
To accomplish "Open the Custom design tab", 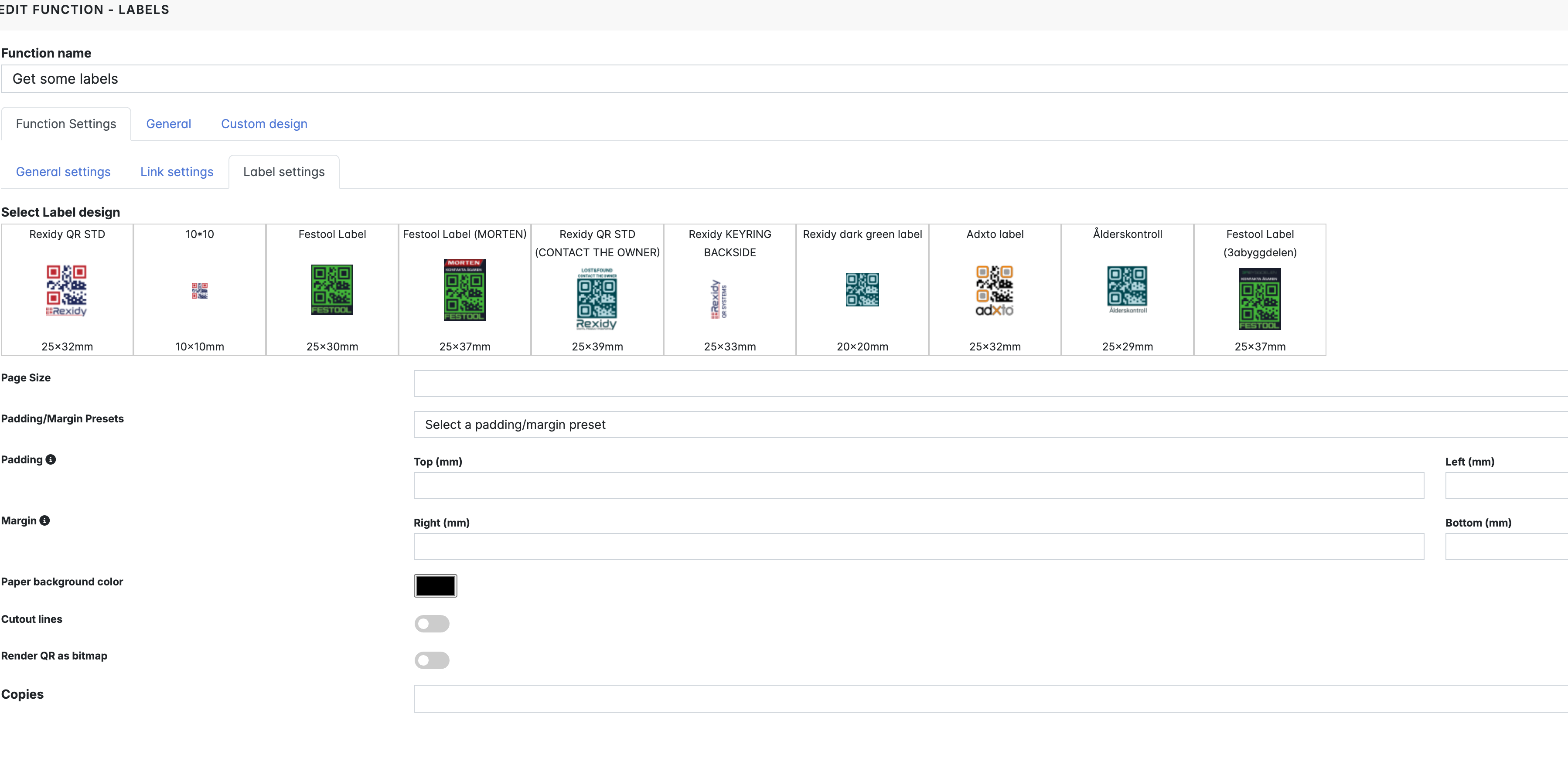I will (x=264, y=123).
